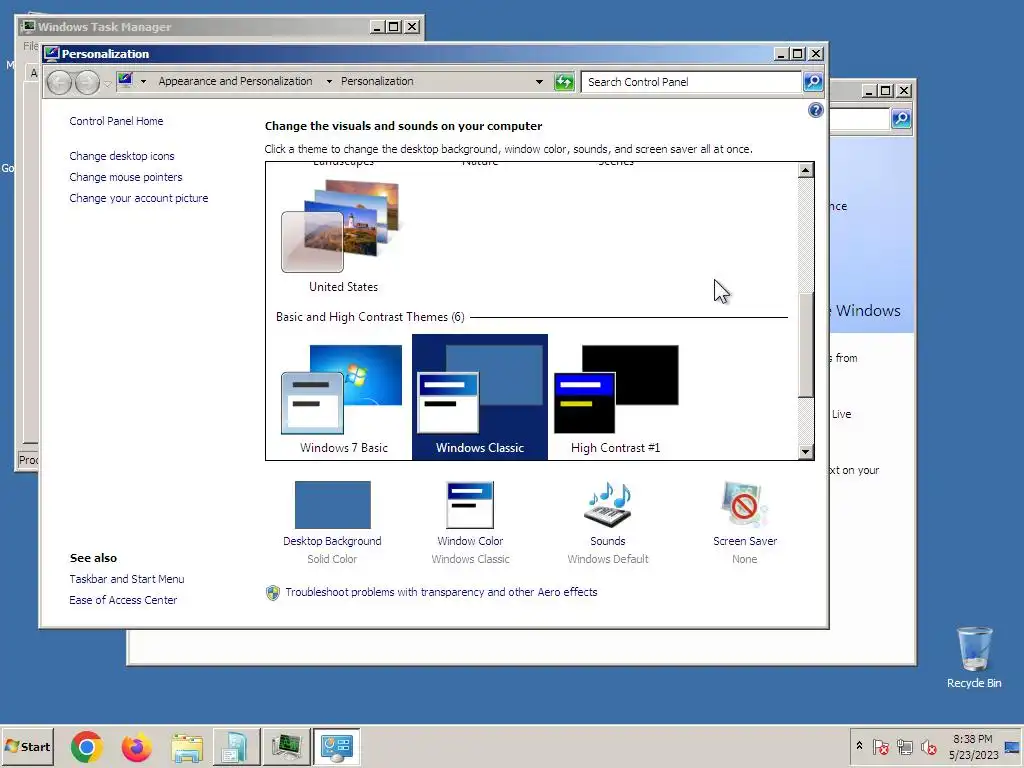Click Troubleshoot problems with transparency link
The image size is (1024, 768).
pos(441,592)
